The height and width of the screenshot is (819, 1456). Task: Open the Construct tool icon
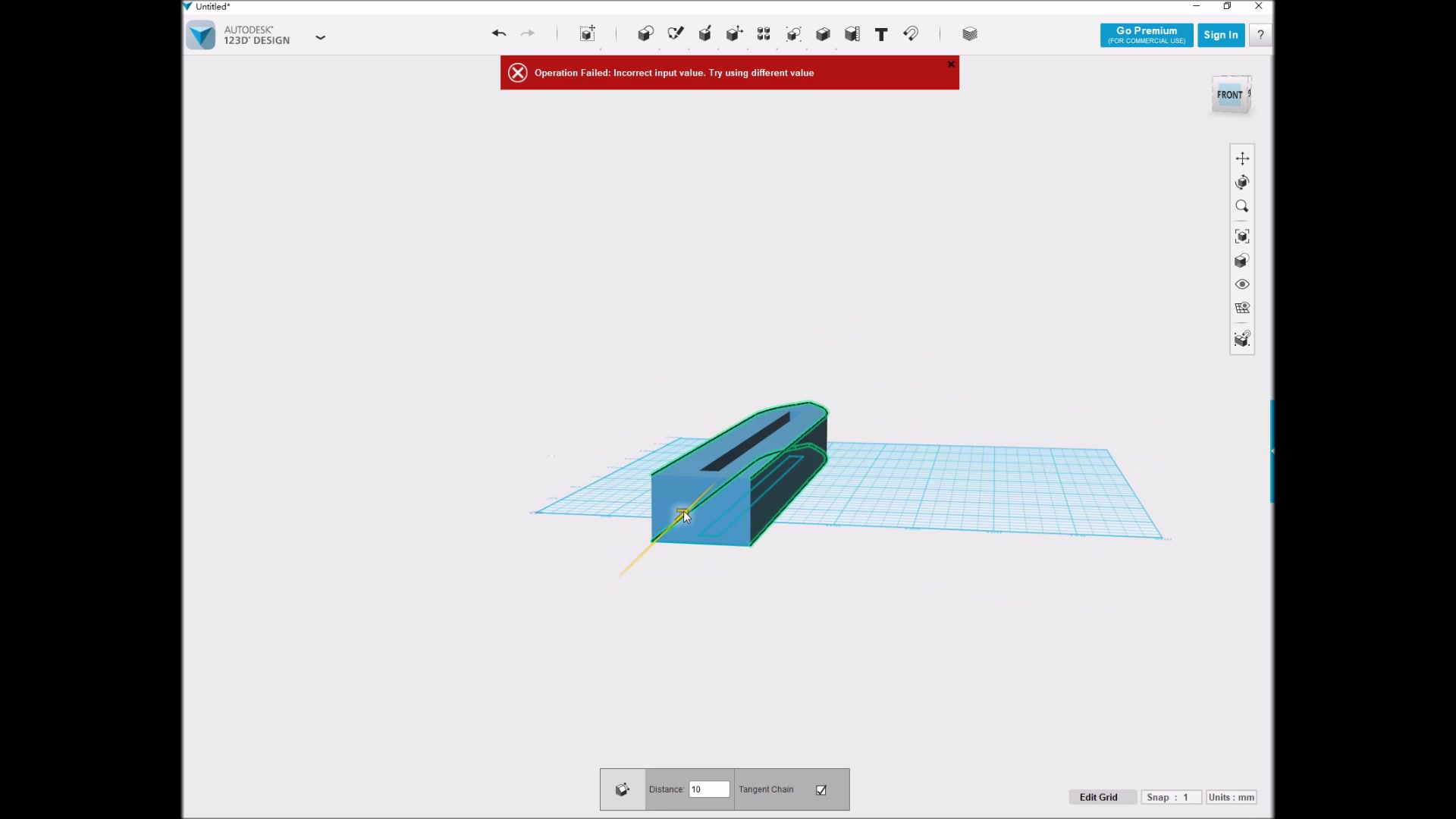(704, 34)
